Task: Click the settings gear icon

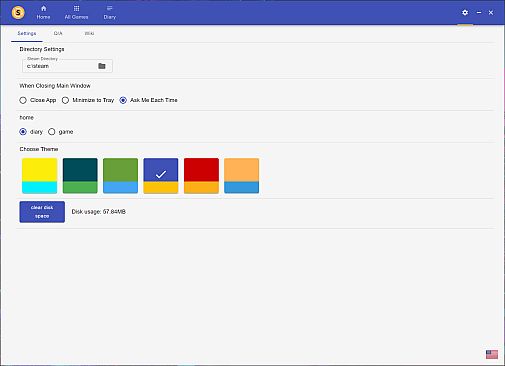Action: coord(465,12)
